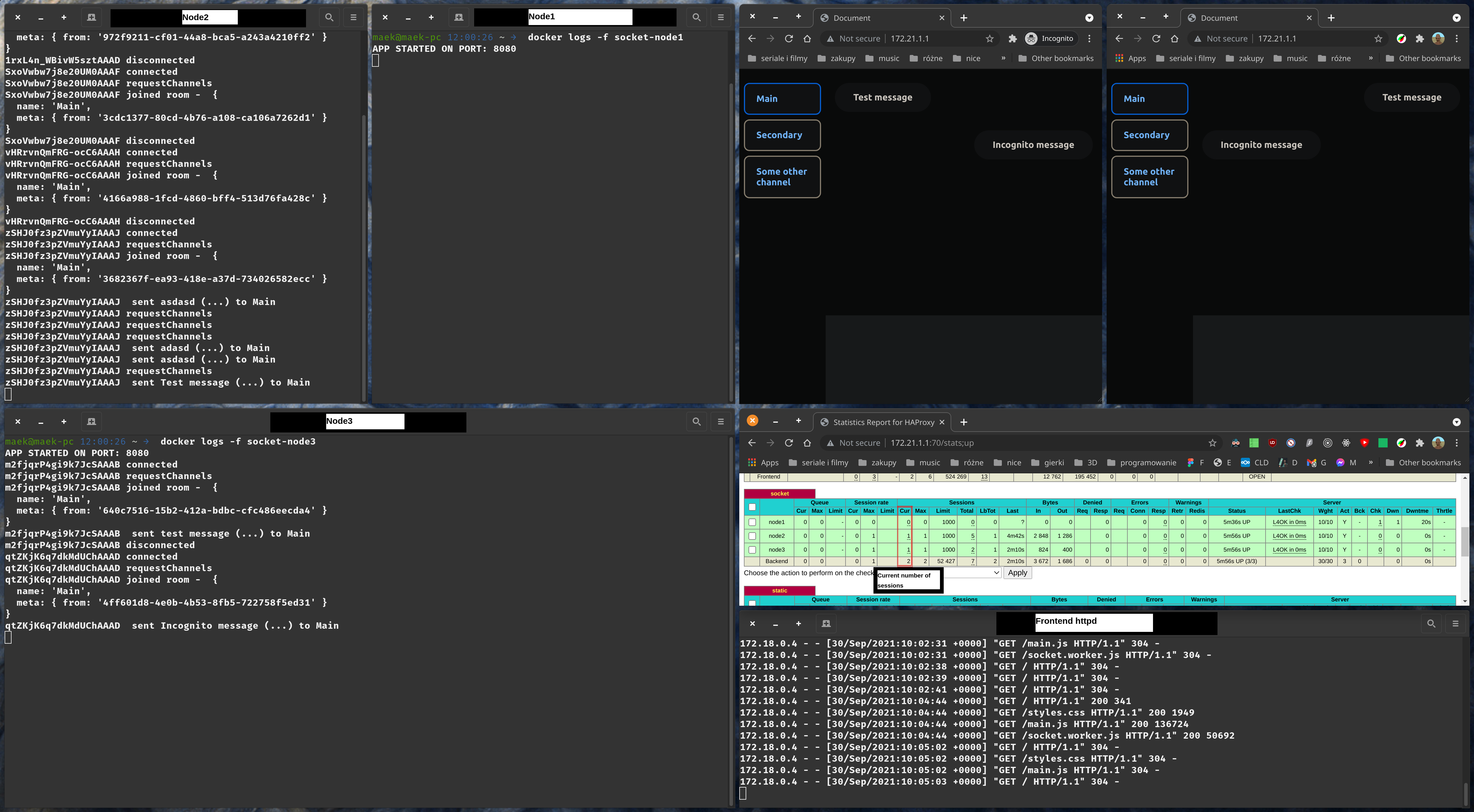This screenshot has height=812, width=1474.
Task: Open Extensions puzzle icon in Incognito window
Action: [x=1012, y=38]
